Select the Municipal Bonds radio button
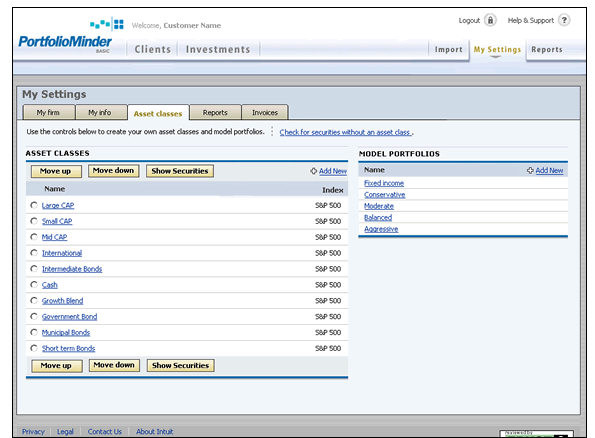Screen dimensions: 595x438 tap(34, 332)
